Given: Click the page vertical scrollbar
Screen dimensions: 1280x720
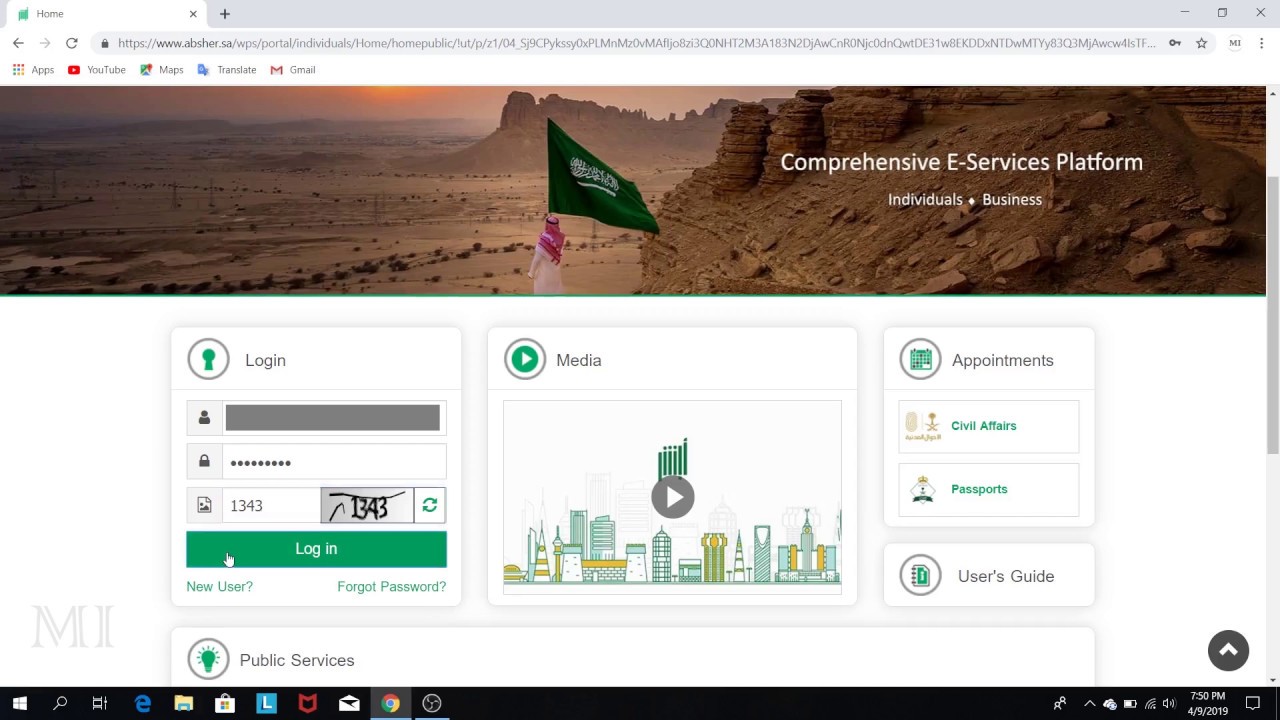Looking at the screenshot, I should [x=1272, y=315].
